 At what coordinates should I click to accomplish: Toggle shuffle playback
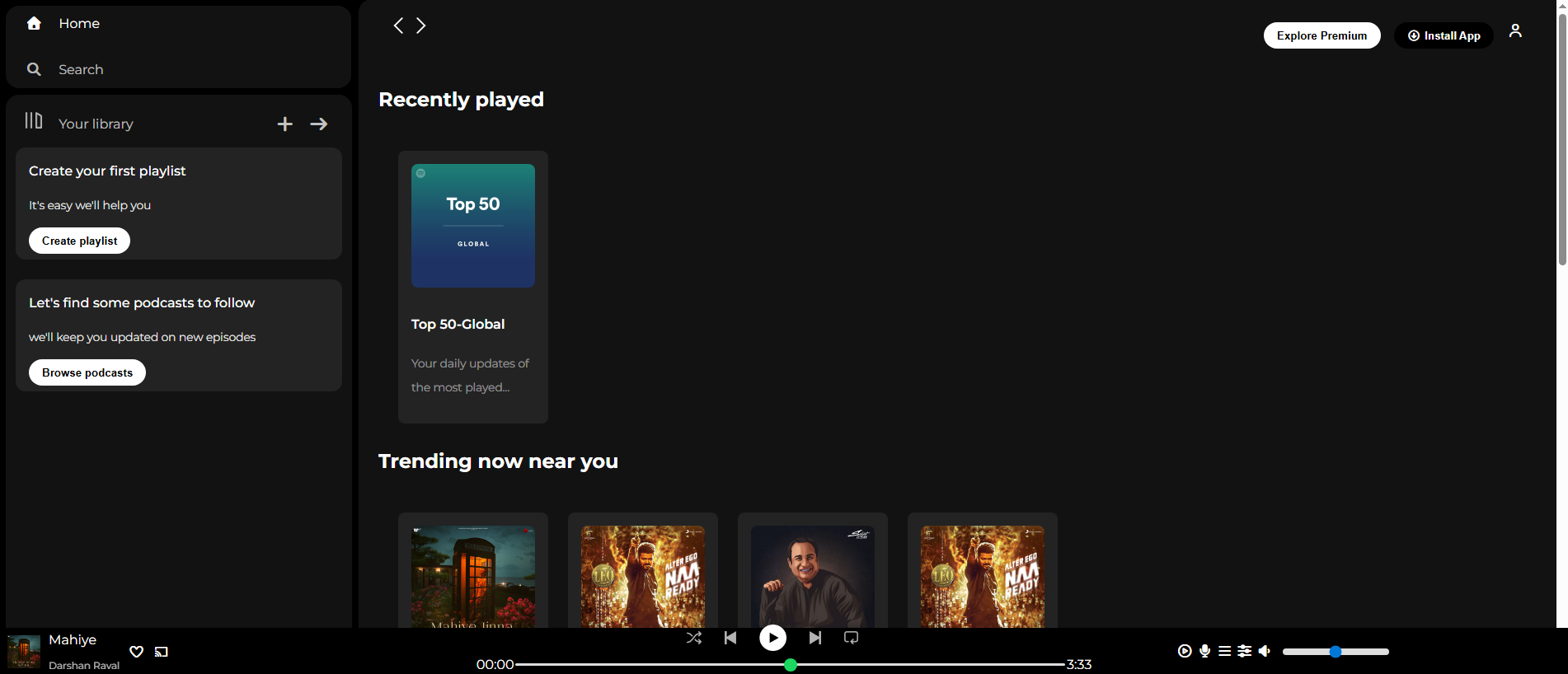tap(694, 638)
